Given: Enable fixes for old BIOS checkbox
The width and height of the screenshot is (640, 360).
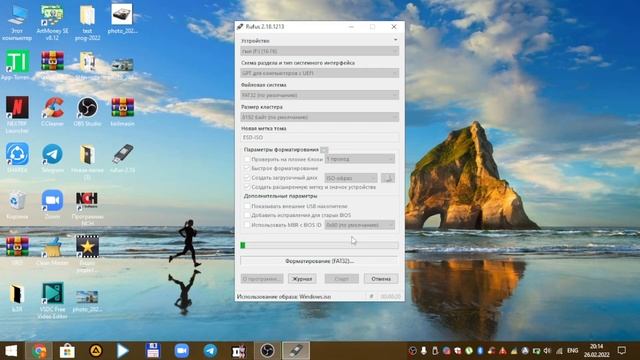Looking at the screenshot, I should point(247,215).
